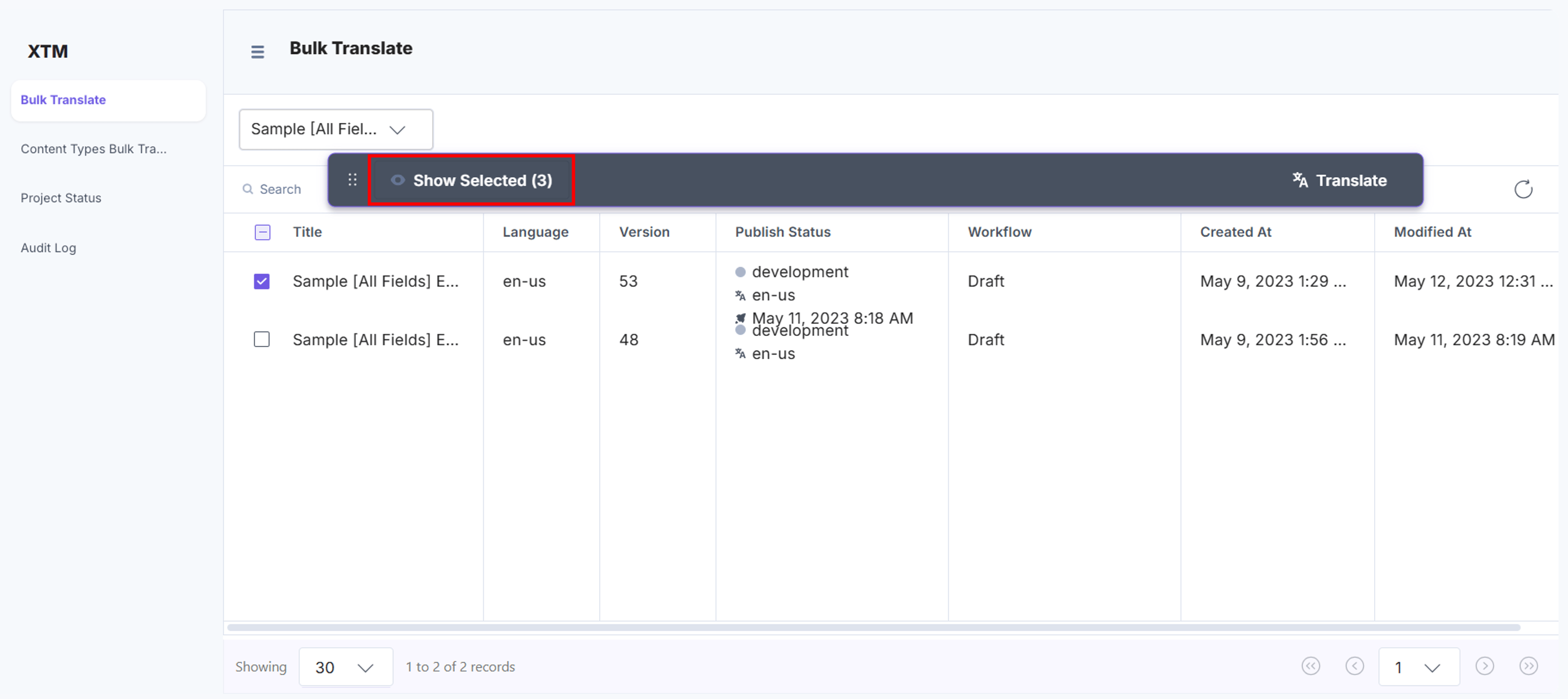Click the Title column header
1568x699 pixels.
307,232
